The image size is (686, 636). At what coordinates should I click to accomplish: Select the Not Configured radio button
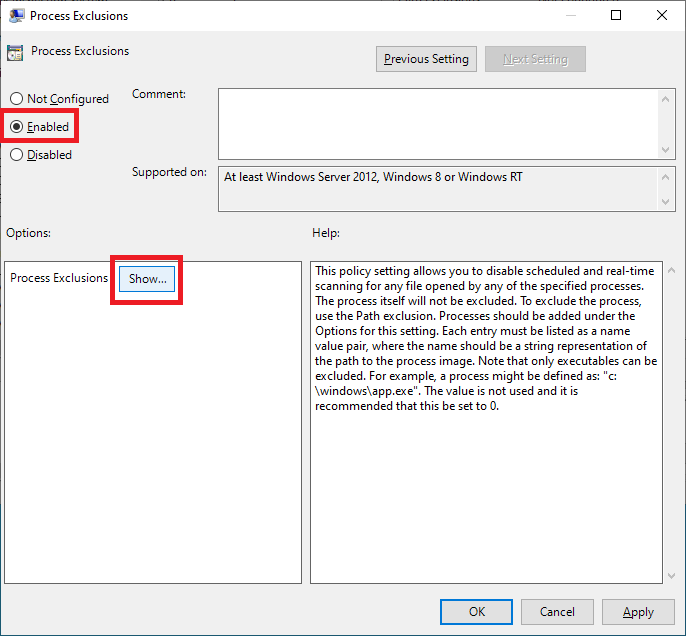point(17,99)
